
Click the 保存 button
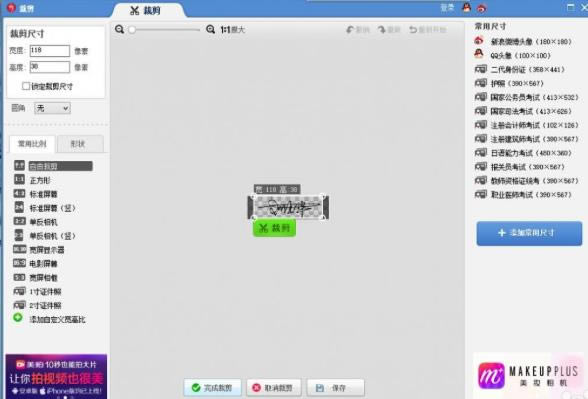click(335, 387)
